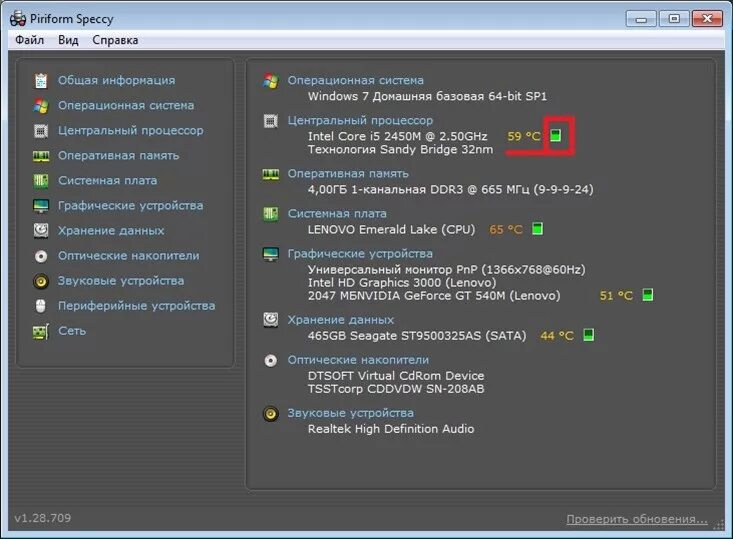
Task: Click the green temperature indicator beside 59 °C
Action: 555,136
